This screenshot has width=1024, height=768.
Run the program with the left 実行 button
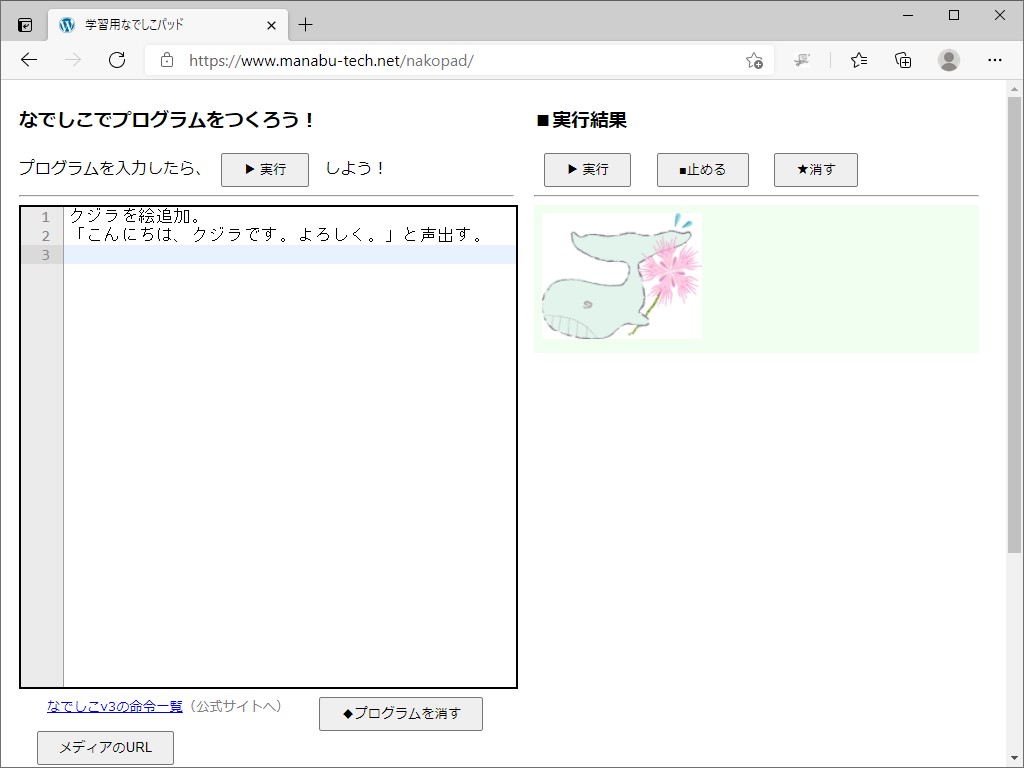[x=264, y=169]
